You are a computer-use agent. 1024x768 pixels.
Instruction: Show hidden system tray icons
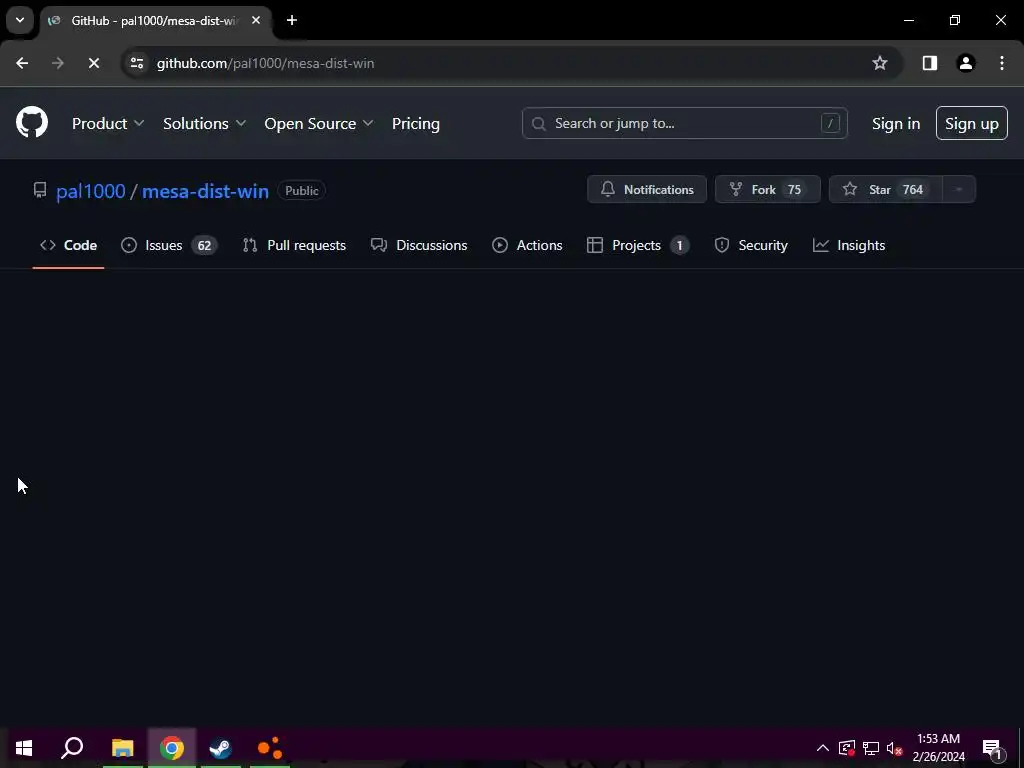(x=823, y=748)
